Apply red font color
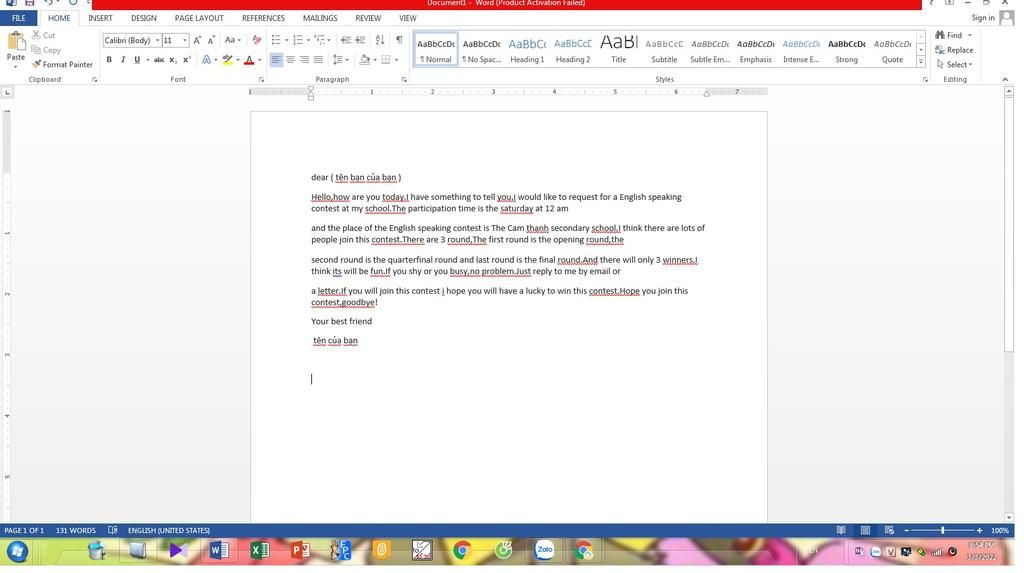Viewport: 1024px width, 573px height. coord(249,59)
